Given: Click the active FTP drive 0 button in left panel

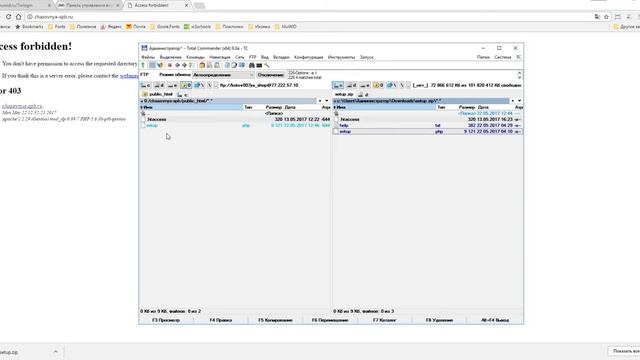Looking at the screenshot, I should pos(186,85).
